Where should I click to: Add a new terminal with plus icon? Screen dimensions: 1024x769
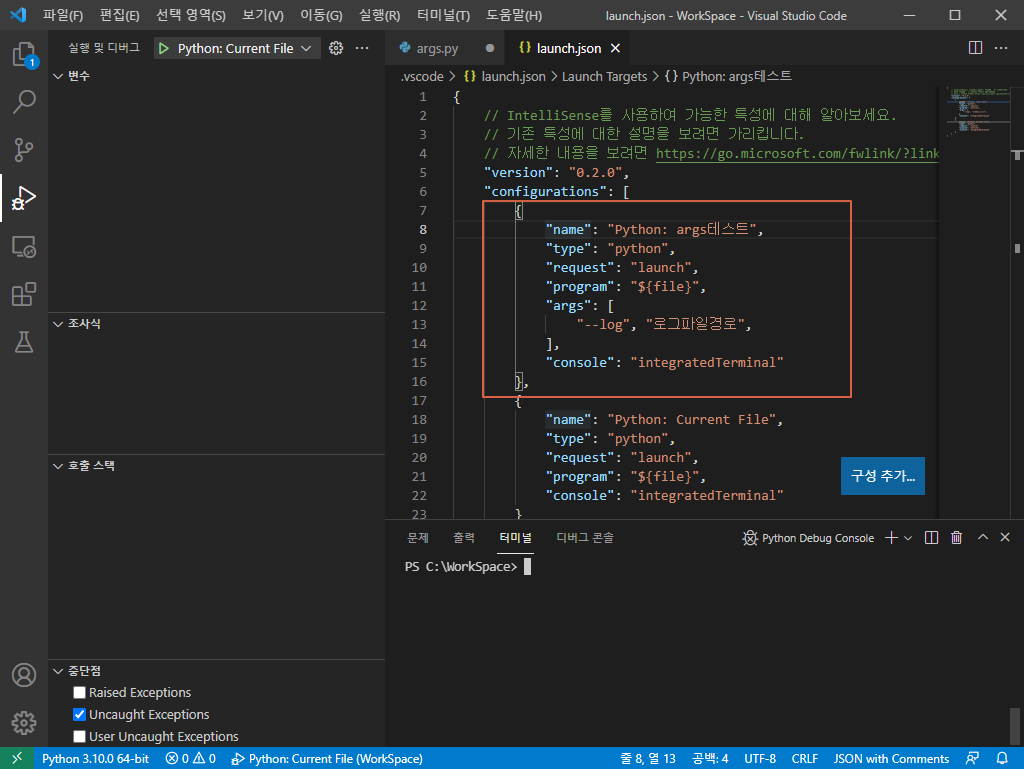pyautogui.click(x=891, y=537)
